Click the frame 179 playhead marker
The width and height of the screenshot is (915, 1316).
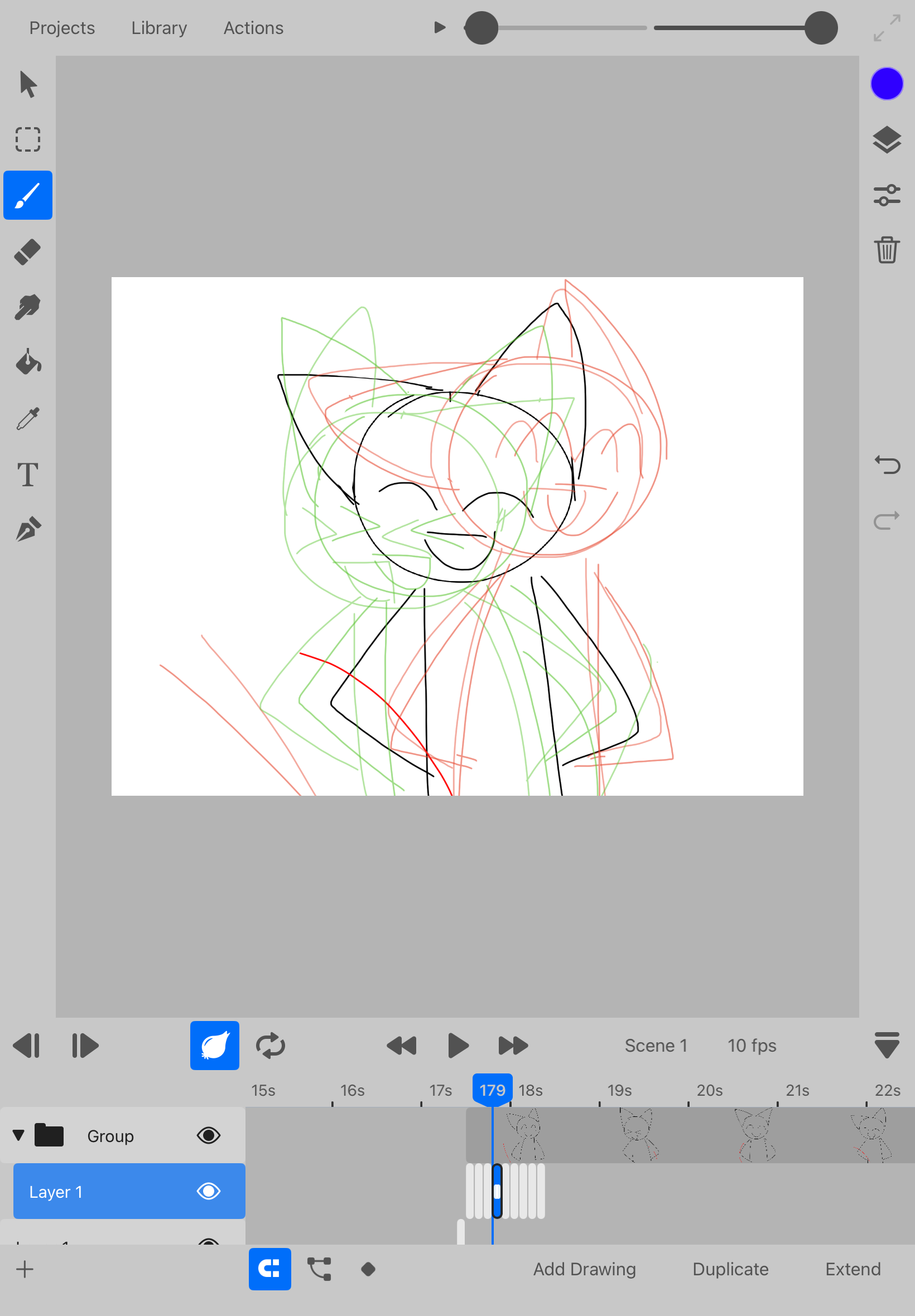(492, 1089)
